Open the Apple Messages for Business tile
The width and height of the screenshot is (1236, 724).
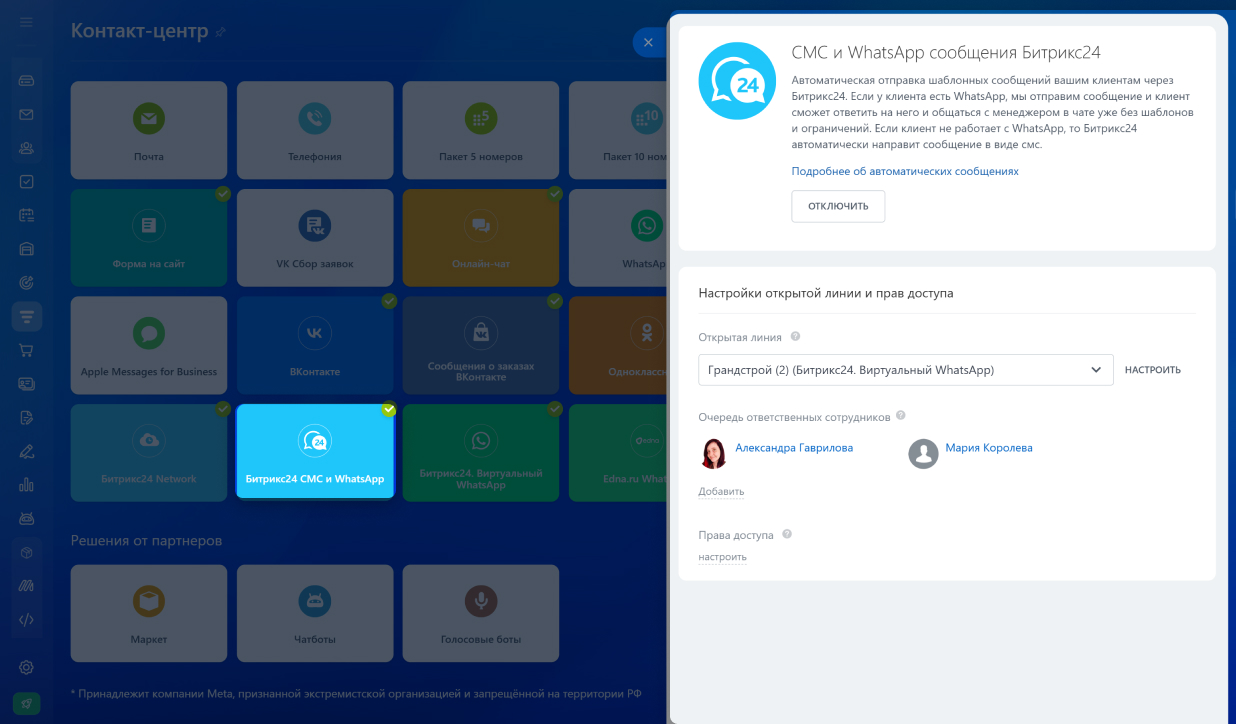149,345
